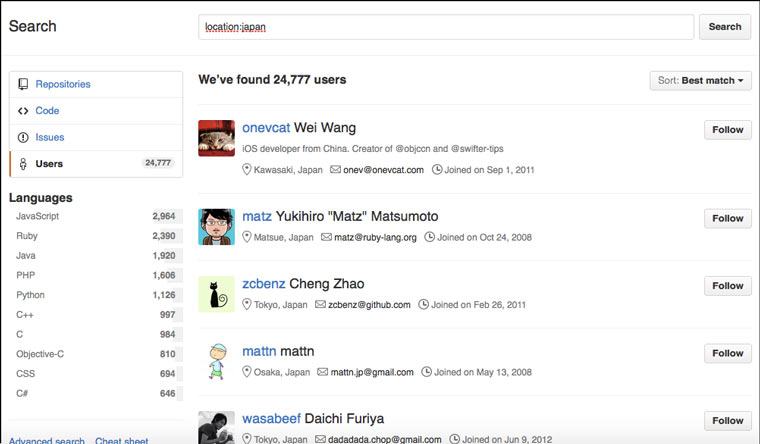This screenshot has height=444, width=760.
Task: Click location pin icon beside Kawasaki, Japan
Action: 247,170
